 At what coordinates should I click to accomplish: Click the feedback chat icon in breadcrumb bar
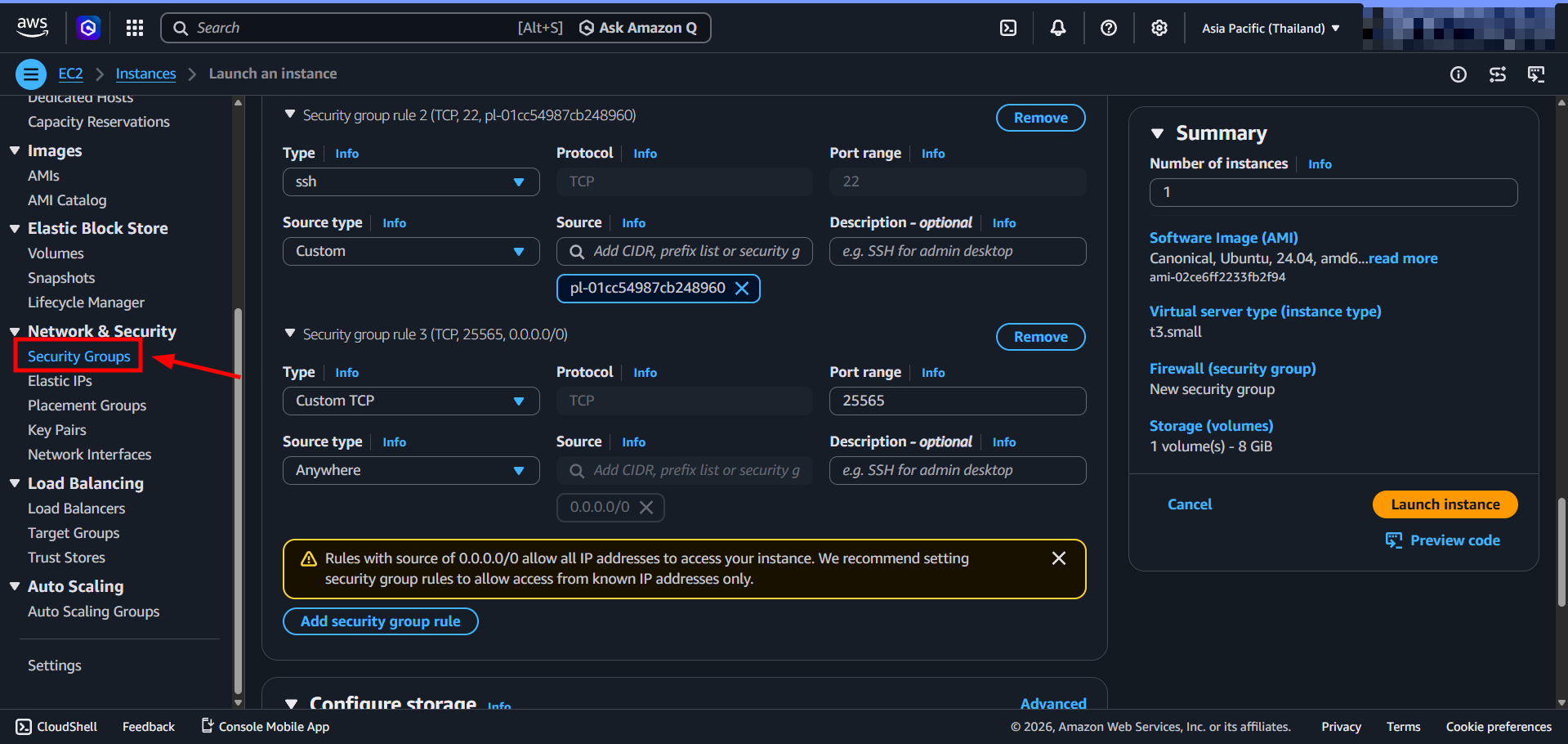1536,75
